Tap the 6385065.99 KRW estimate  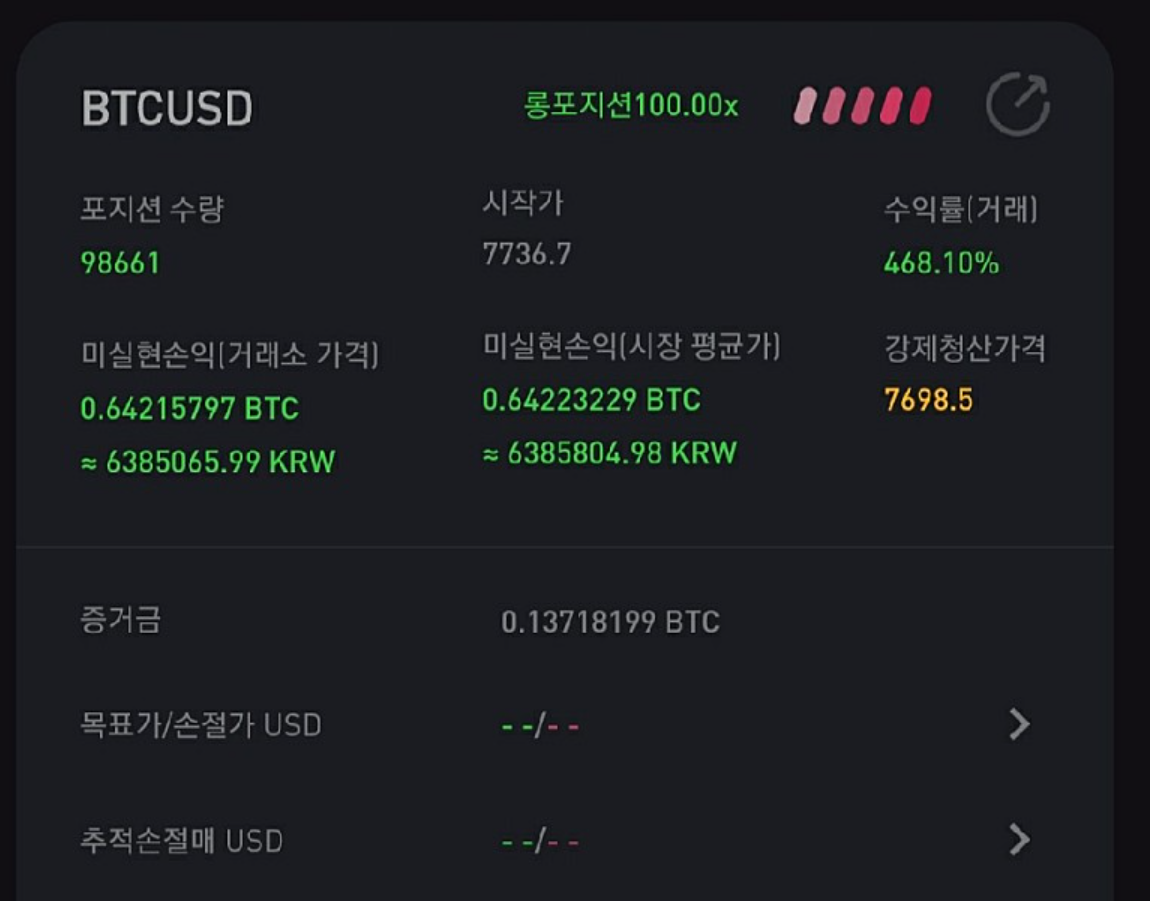[208, 462]
